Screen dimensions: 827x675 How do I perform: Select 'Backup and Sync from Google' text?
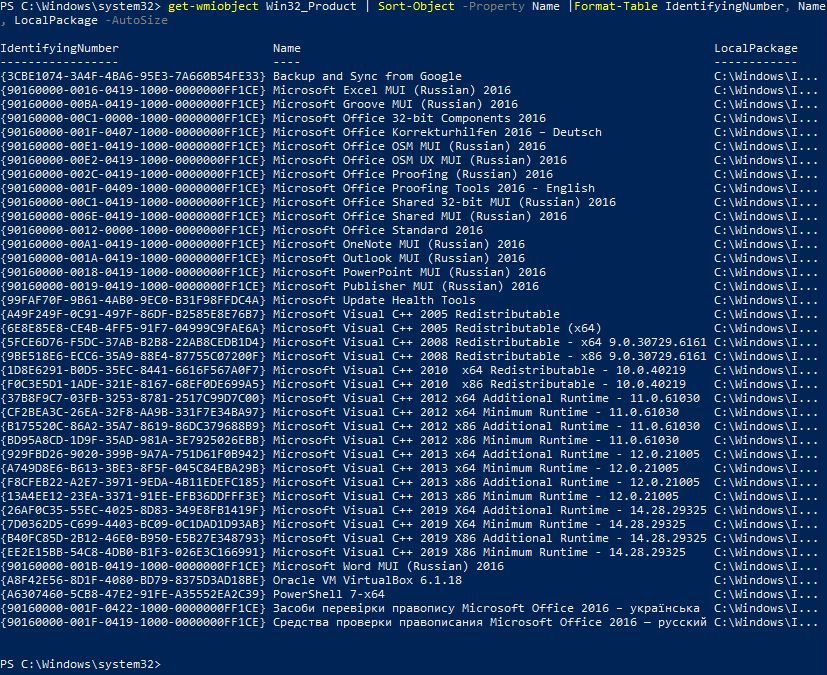click(x=367, y=76)
